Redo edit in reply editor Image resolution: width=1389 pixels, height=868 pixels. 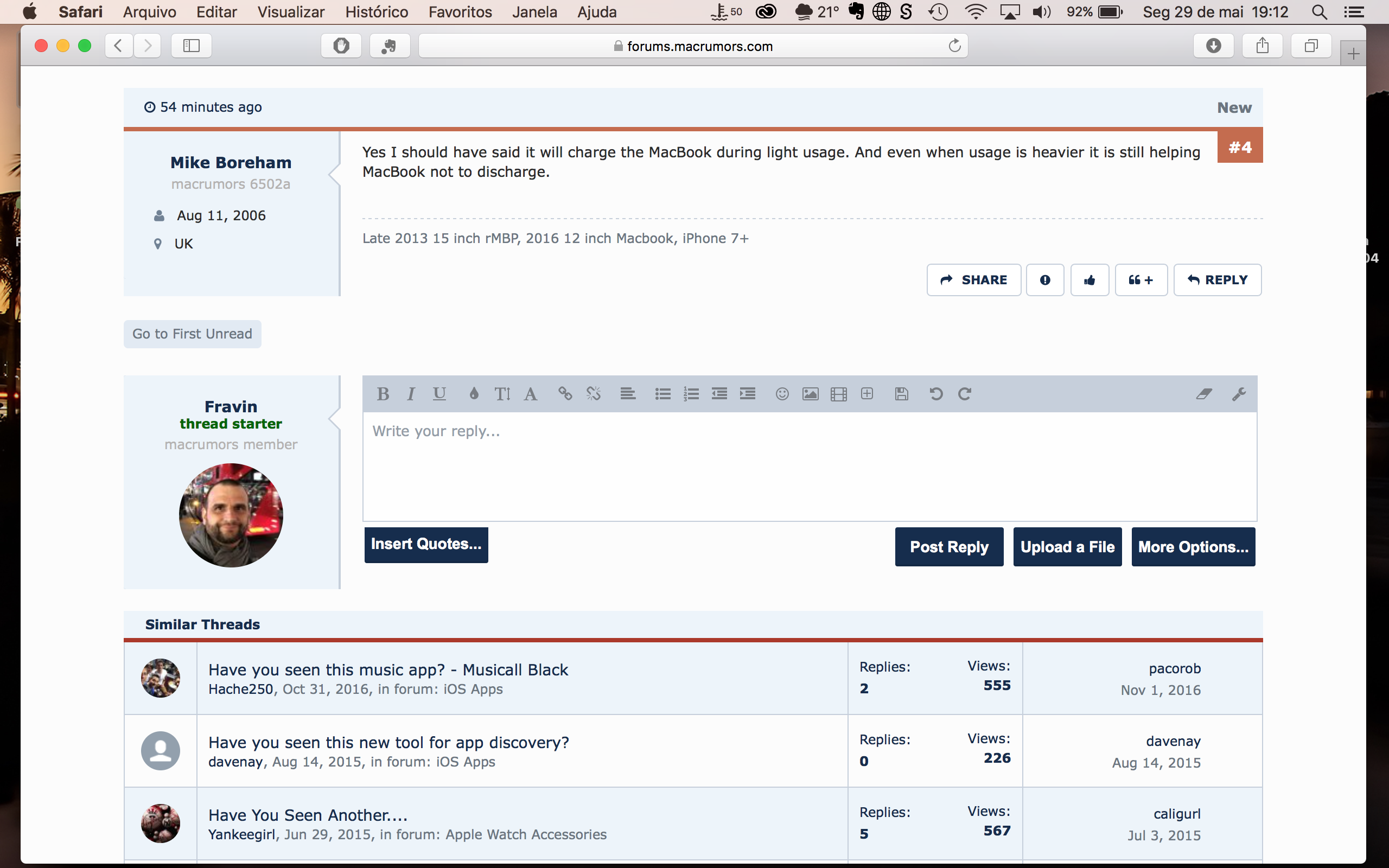coord(964,394)
